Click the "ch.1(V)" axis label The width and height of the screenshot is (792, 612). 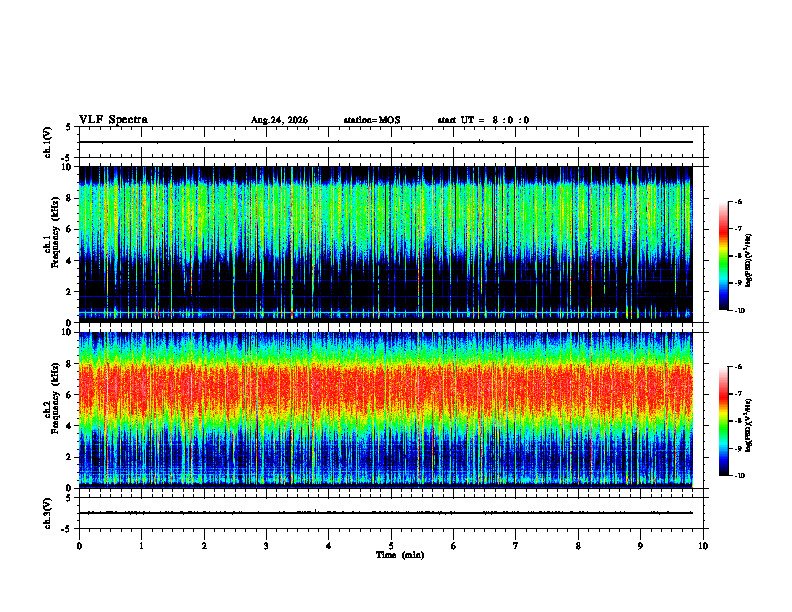48,142
